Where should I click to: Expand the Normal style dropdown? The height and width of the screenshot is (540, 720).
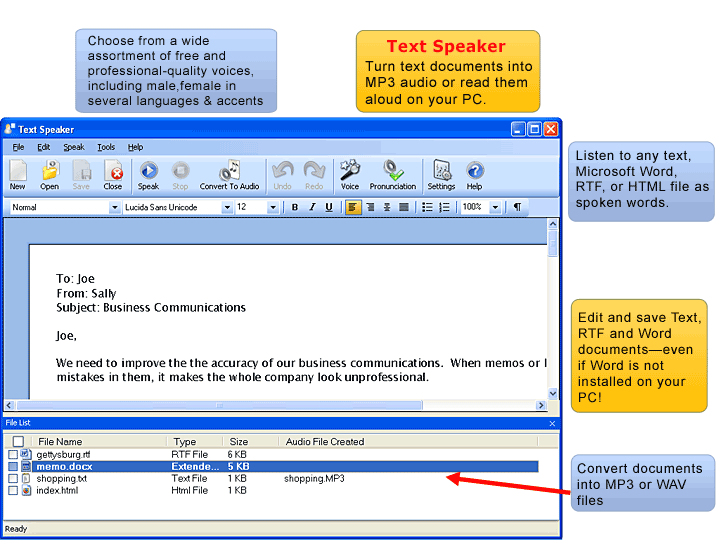114,208
